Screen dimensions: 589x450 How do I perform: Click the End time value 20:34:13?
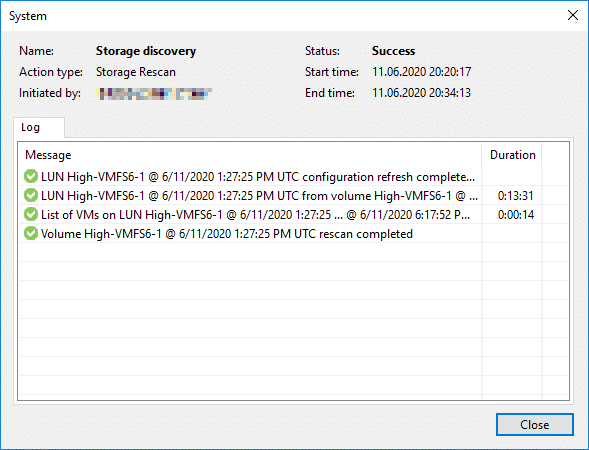click(x=421, y=93)
